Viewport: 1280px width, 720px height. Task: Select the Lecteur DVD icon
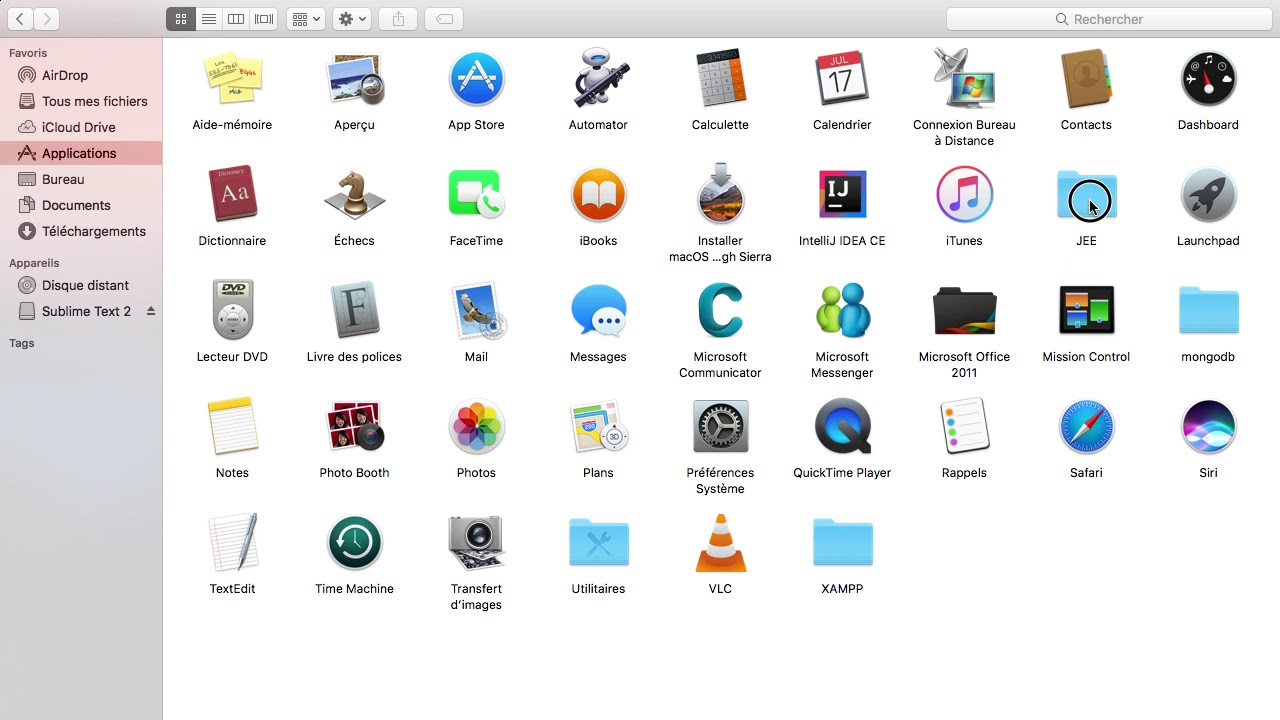point(232,311)
